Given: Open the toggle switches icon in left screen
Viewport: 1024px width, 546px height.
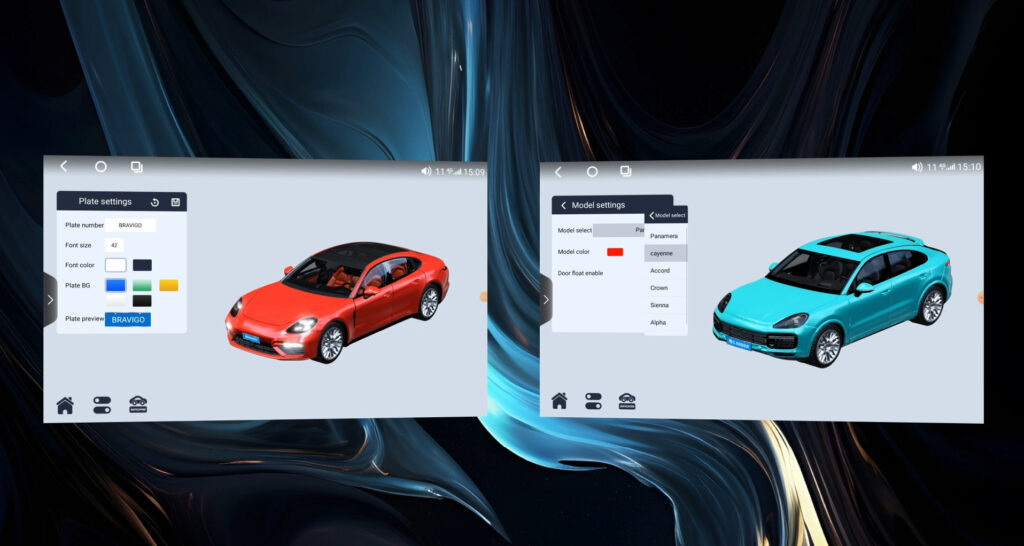Looking at the screenshot, I should tap(102, 405).
